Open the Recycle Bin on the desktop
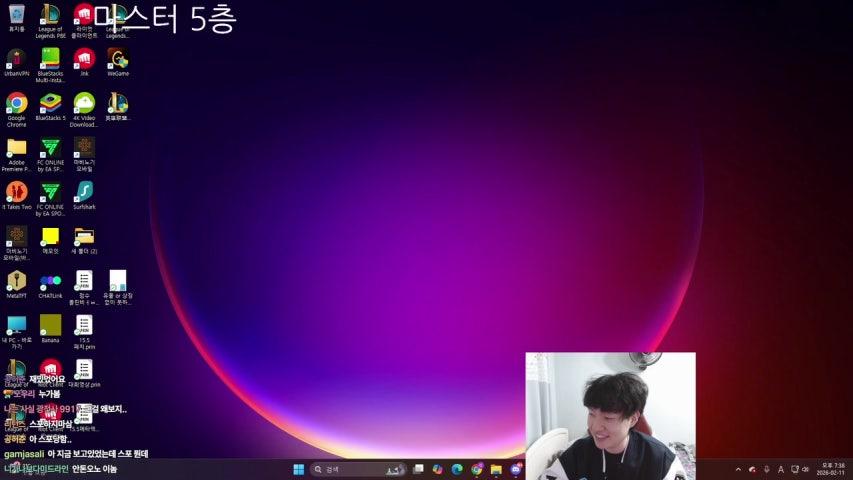The image size is (853, 480). 16,14
